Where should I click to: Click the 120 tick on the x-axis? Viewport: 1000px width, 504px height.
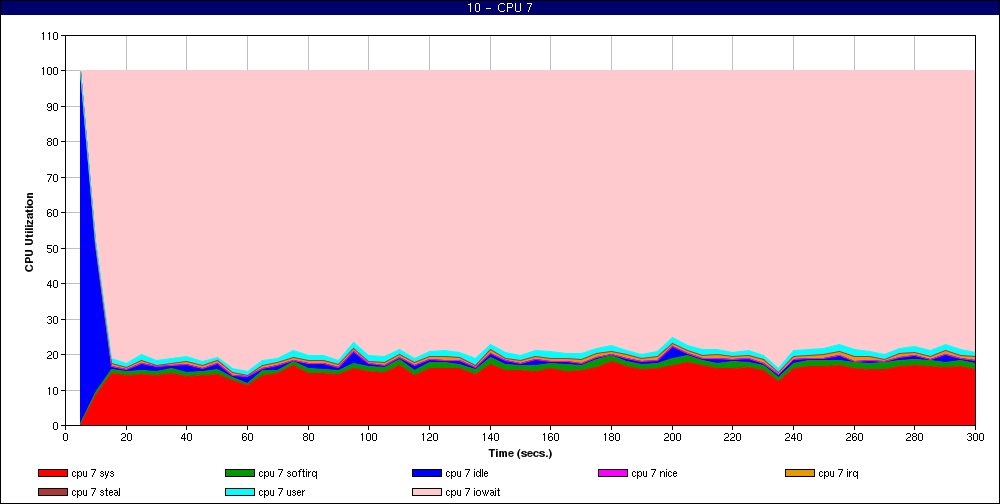coord(429,437)
